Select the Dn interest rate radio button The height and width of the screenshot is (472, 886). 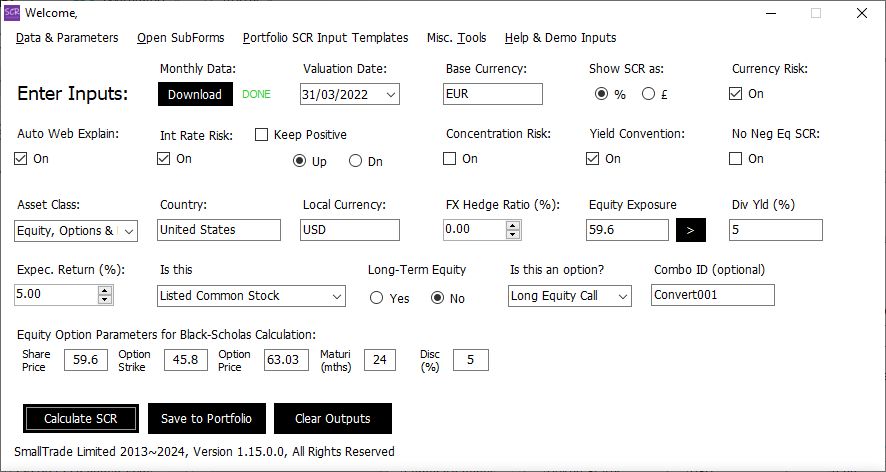coord(355,161)
